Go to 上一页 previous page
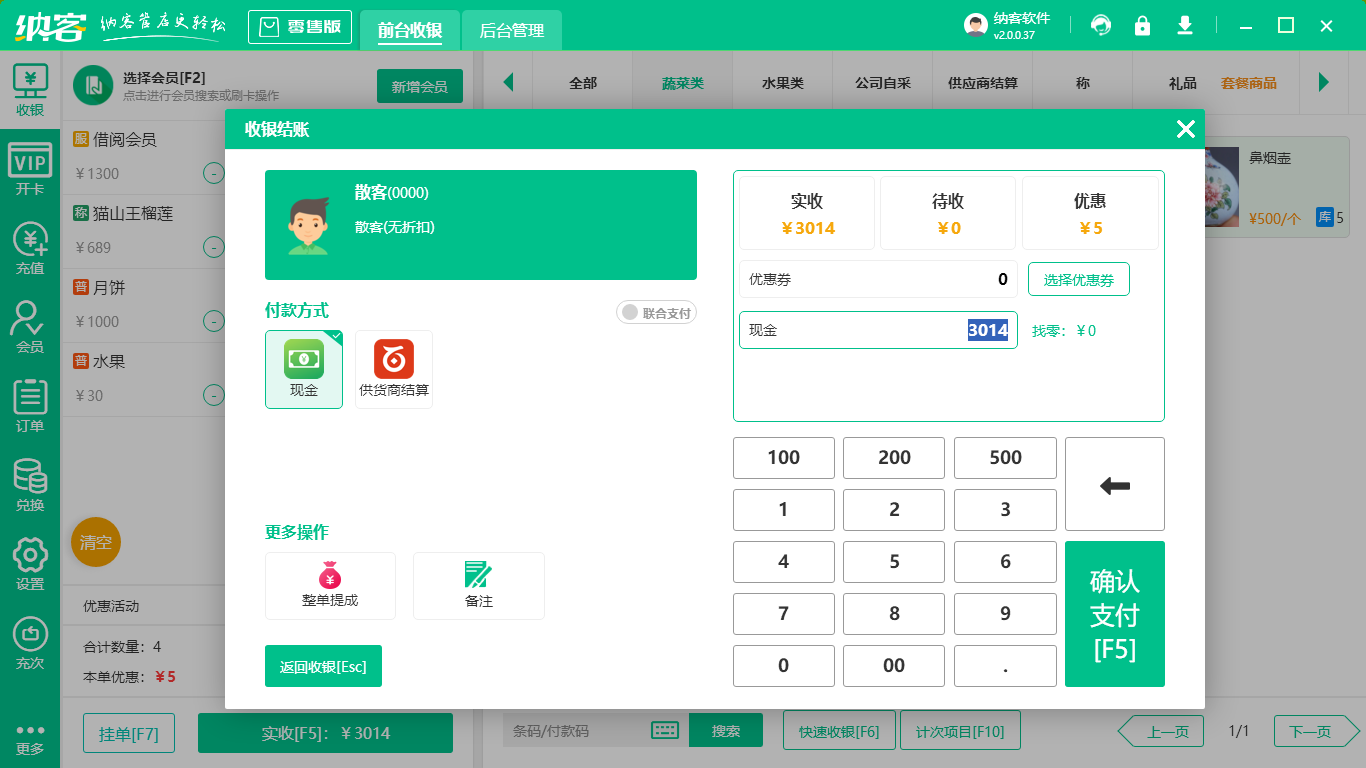The width and height of the screenshot is (1366, 768). [1160, 731]
